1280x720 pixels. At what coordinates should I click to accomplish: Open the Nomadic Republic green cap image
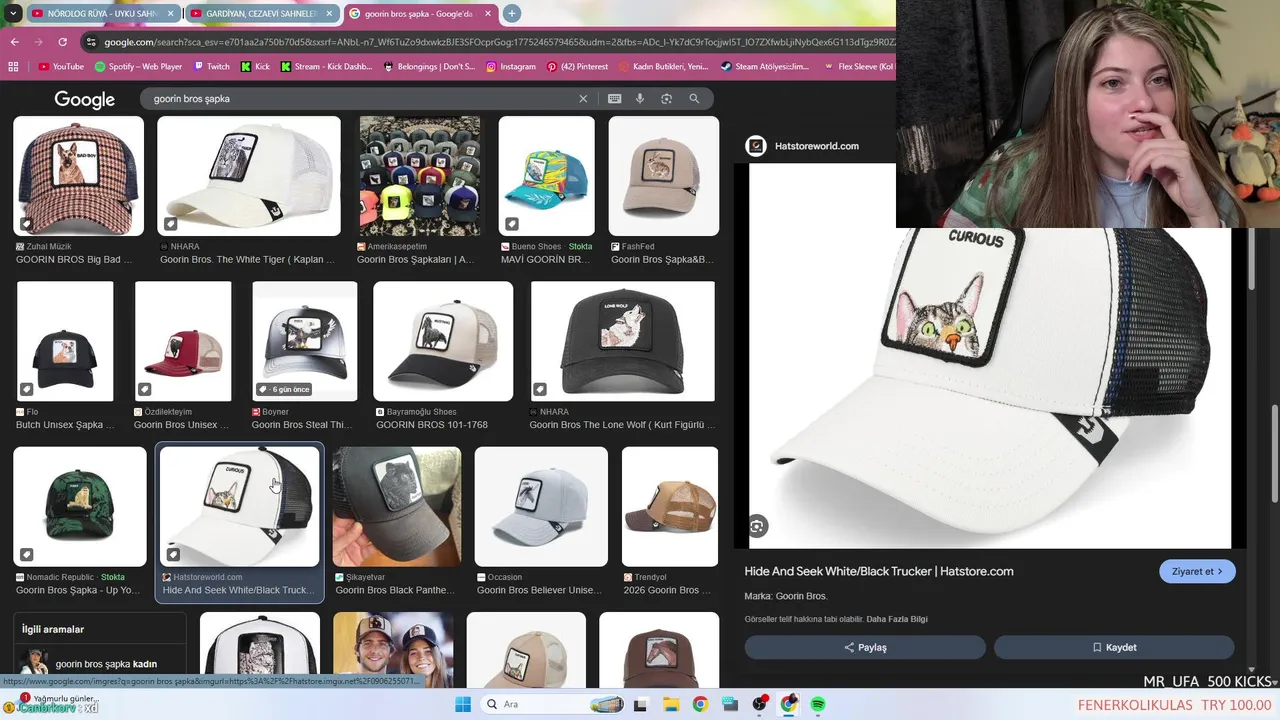coord(80,506)
